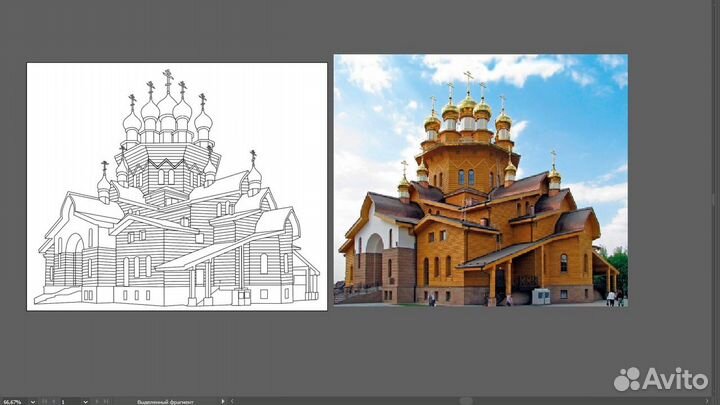
Task: Click the 66.67% zoom level field
Action: [12, 401]
